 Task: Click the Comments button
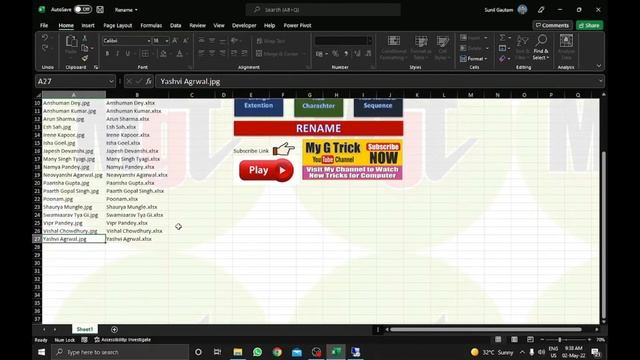click(552, 25)
